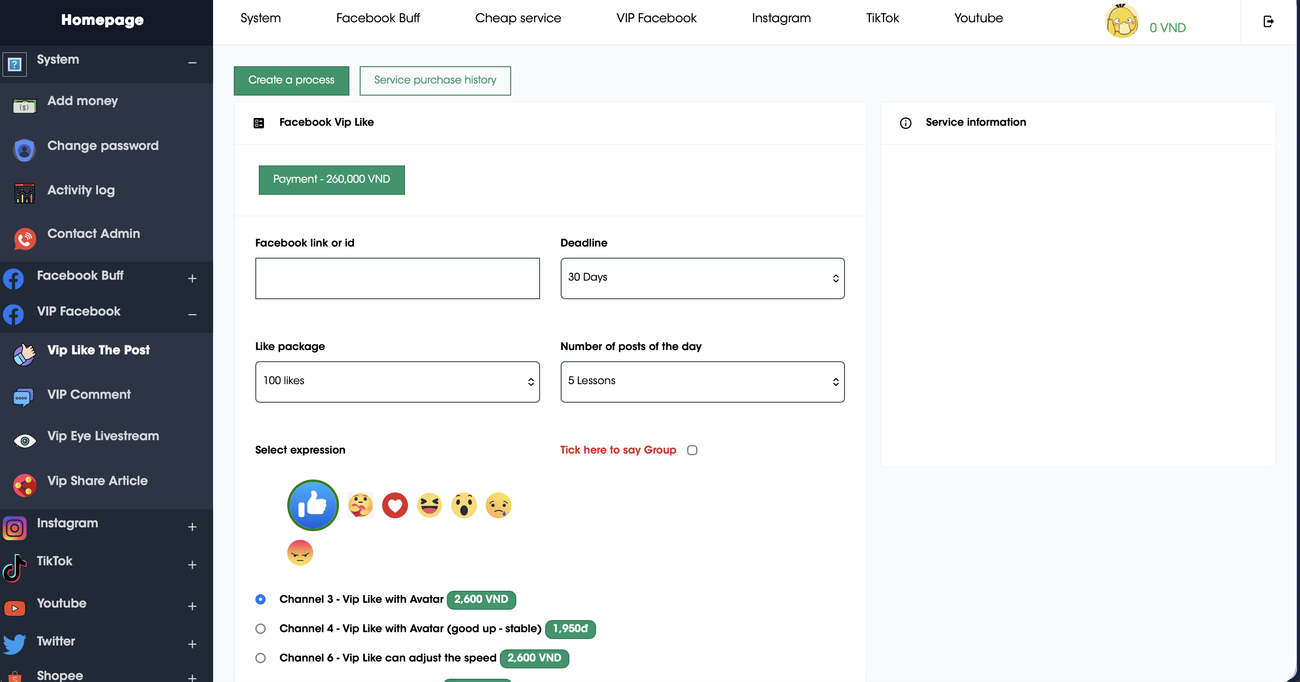1300x682 pixels.
Task: Click the Create a process button
Action: click(292, 80)
